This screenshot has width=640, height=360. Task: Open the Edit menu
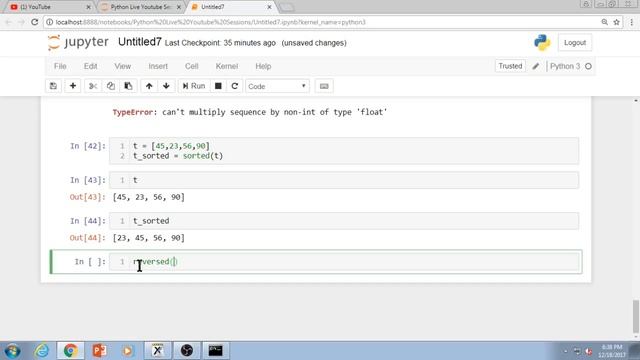pyautogui.click(x=91, y=66)
